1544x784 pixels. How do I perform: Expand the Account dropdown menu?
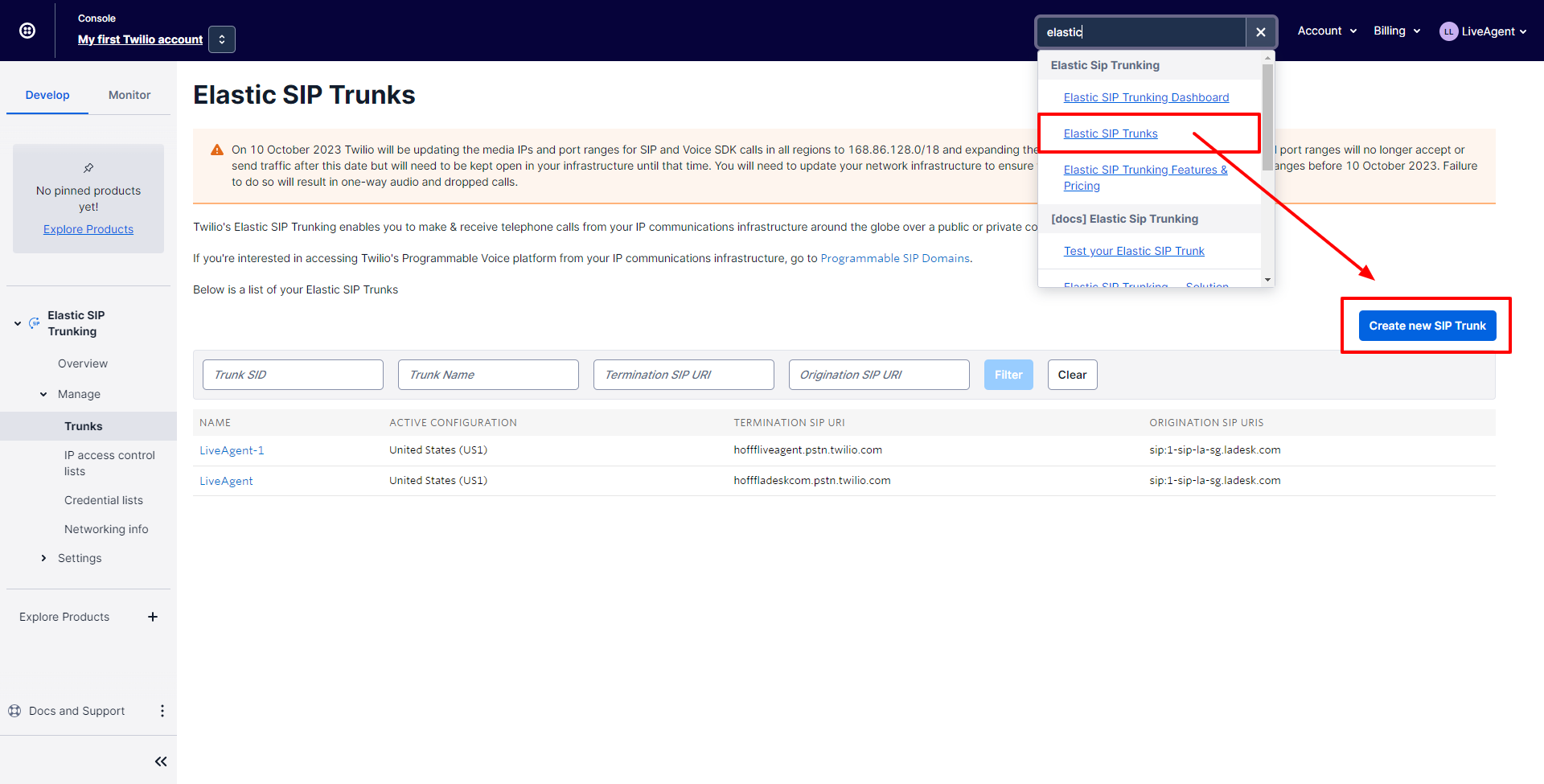(1327, 31)
